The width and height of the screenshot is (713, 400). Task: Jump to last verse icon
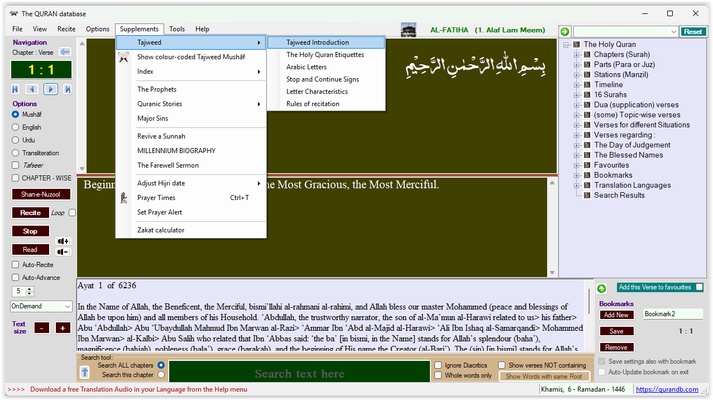[x=67, y=89]
